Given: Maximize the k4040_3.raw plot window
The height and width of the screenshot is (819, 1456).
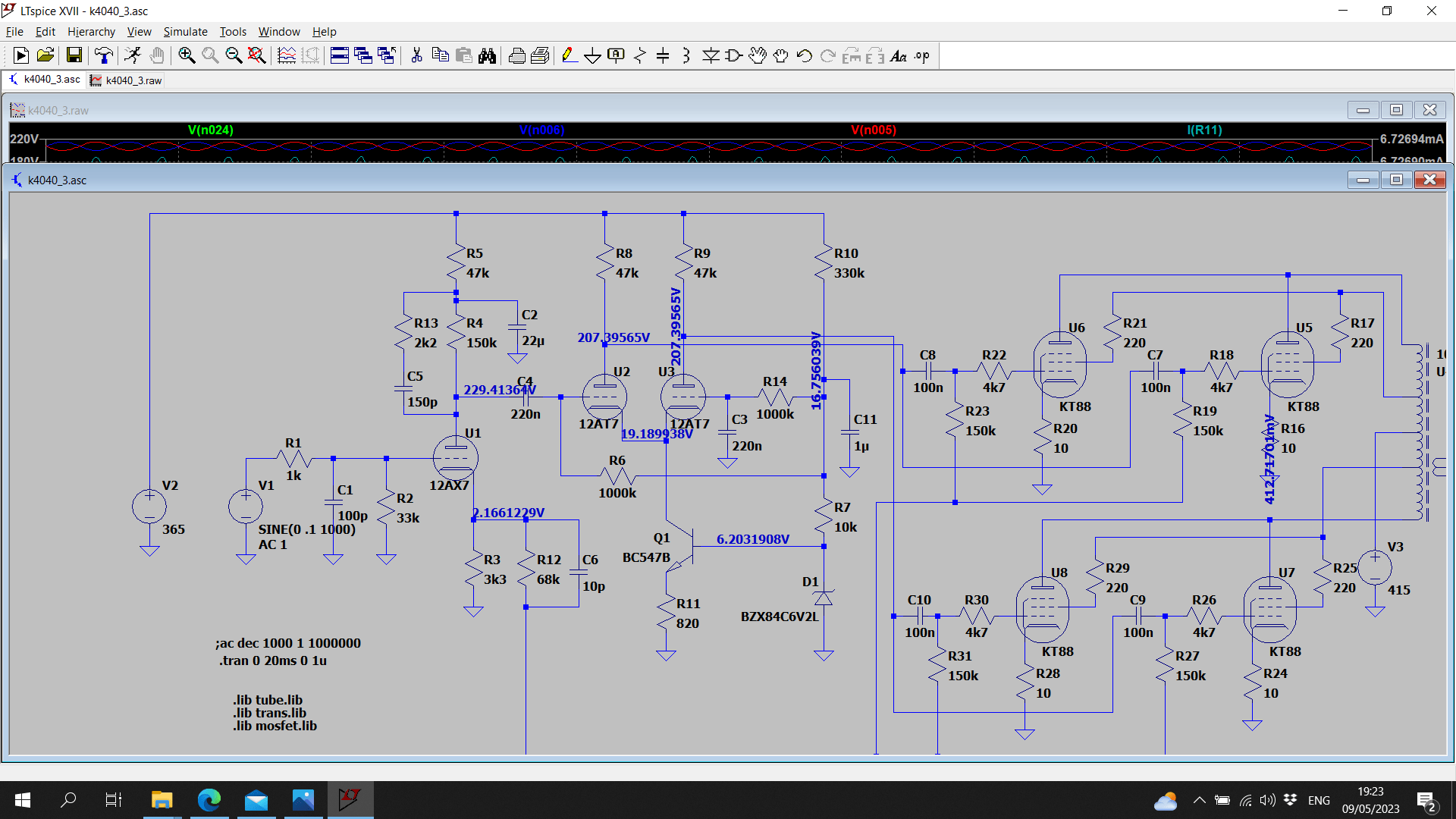Looking at the screenshot, I should pyautogui.click(x=1396, y=110).
